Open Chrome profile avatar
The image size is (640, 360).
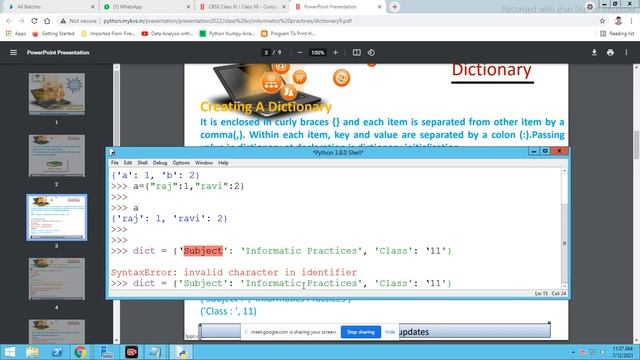pos(618,21)
